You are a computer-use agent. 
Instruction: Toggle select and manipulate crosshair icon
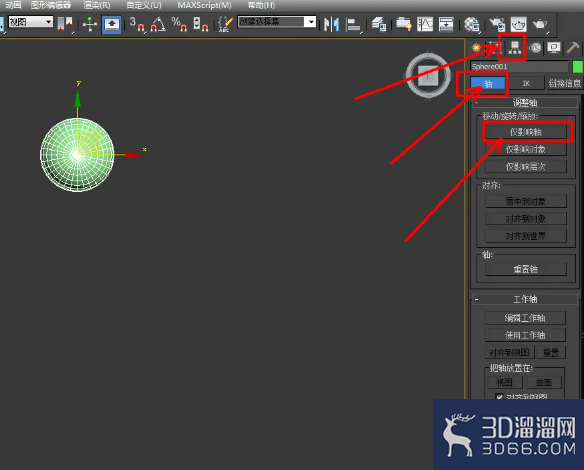tap(90, 25)
